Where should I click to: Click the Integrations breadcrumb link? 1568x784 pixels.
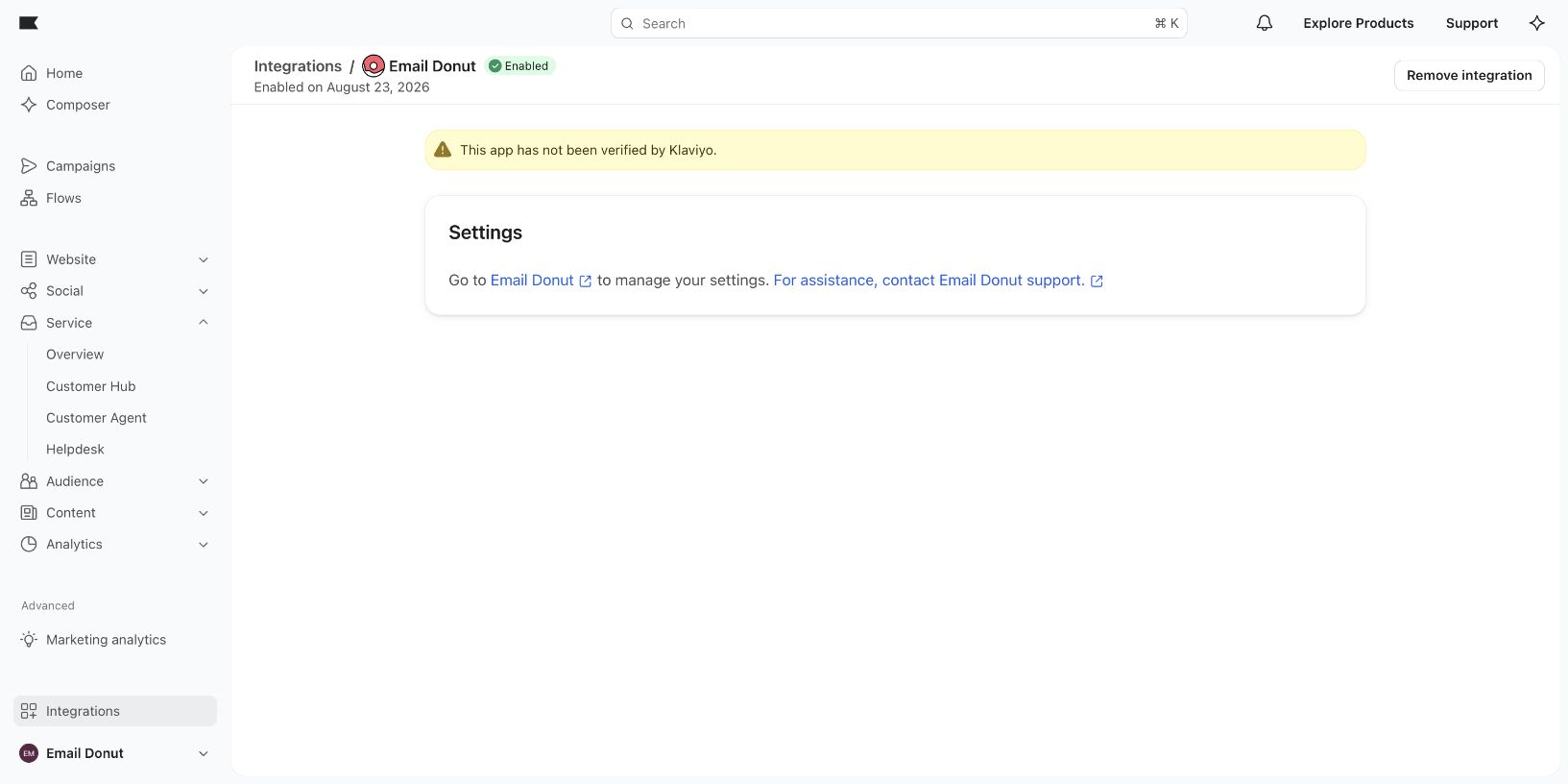point(298,66)
